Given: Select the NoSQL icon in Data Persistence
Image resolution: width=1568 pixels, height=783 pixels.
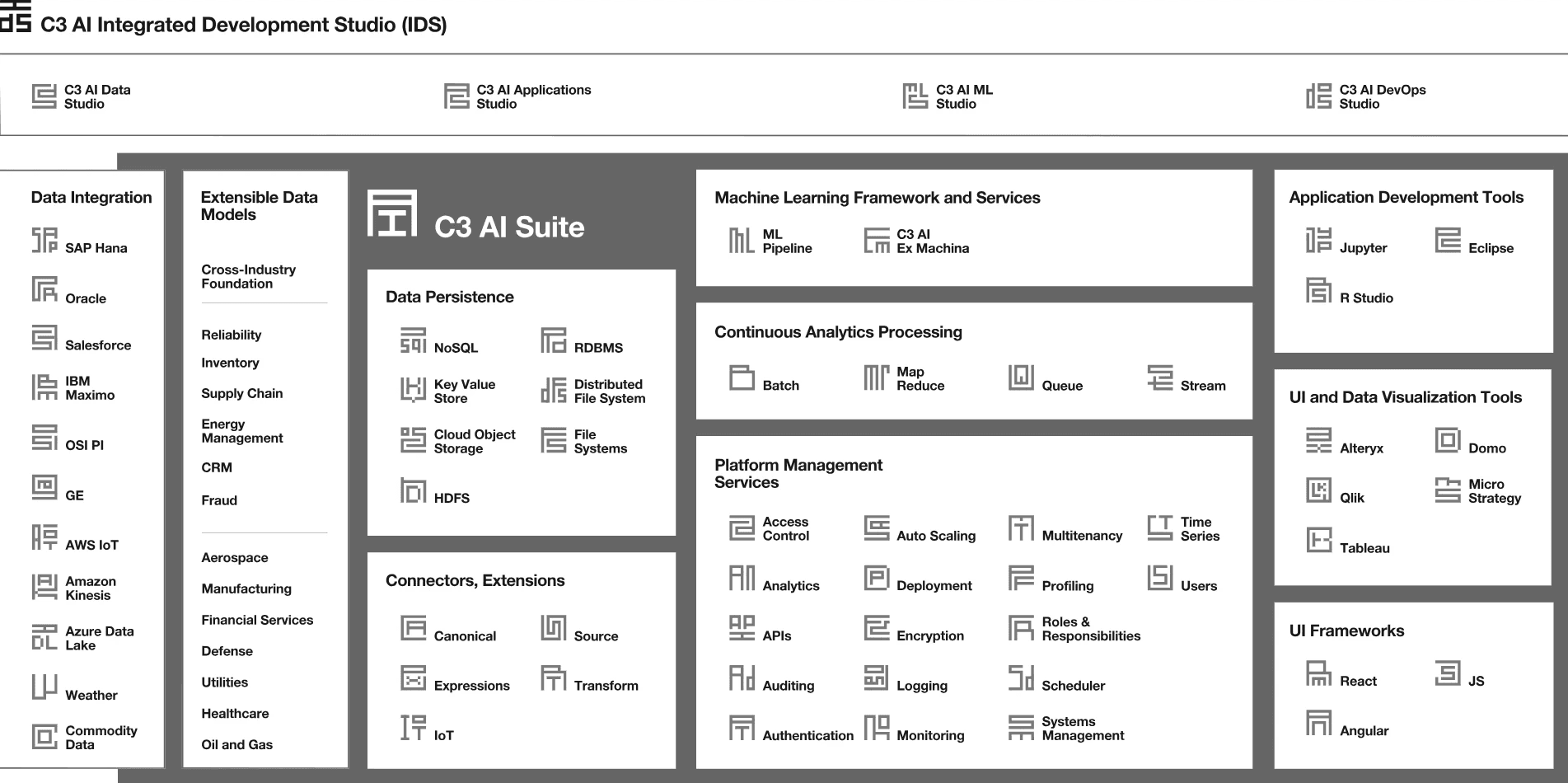Looking at the screenshot, I should 414,340.
